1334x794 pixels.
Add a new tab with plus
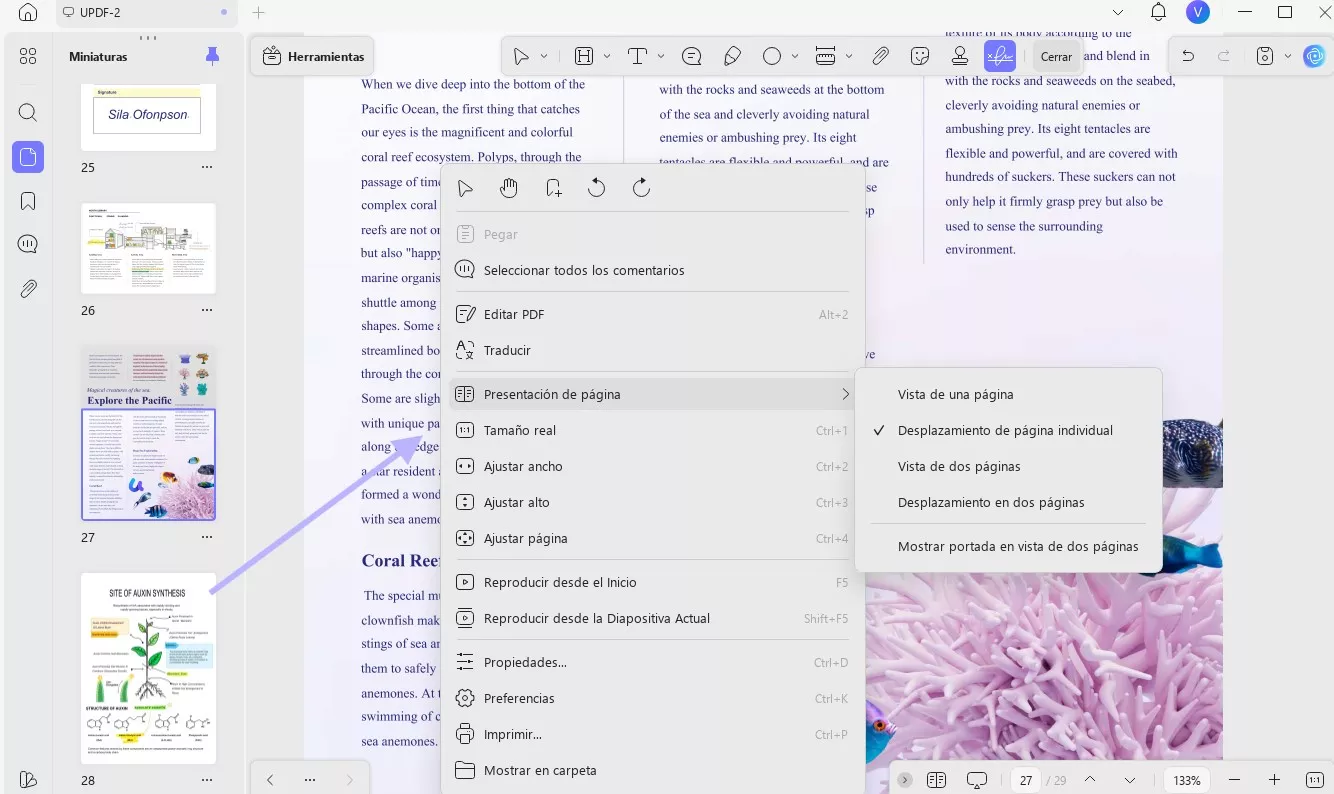coord(259,12)
